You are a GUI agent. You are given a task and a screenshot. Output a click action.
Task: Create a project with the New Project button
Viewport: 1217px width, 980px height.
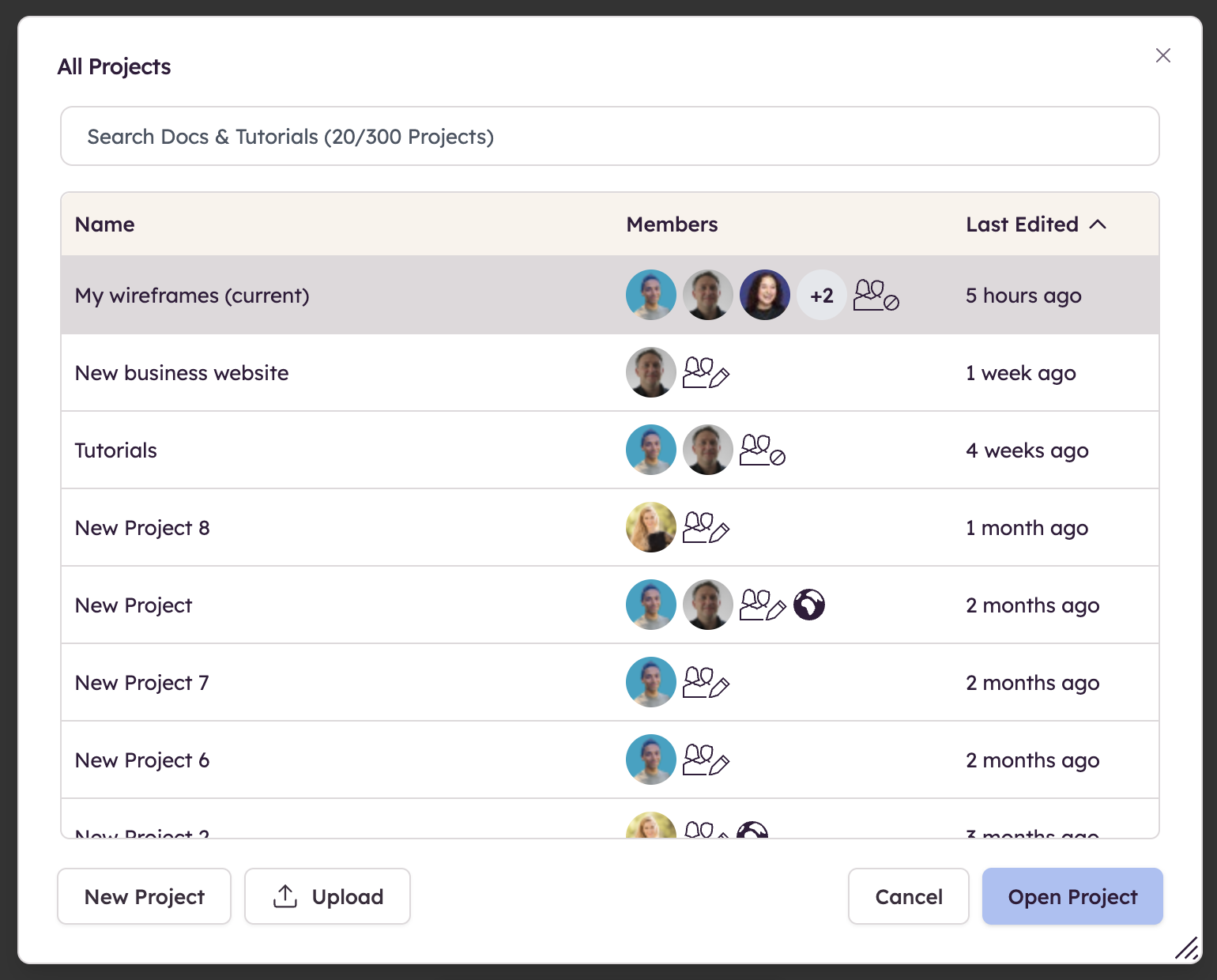pyautogui.click(x=144, y=896)
